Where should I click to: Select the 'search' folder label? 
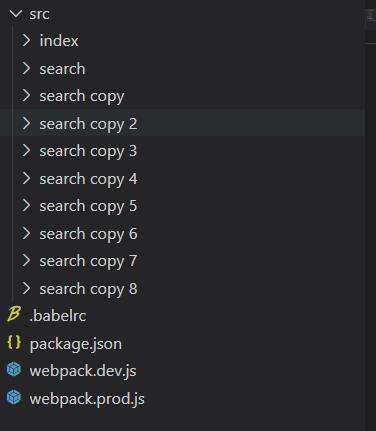coord(62,69)
